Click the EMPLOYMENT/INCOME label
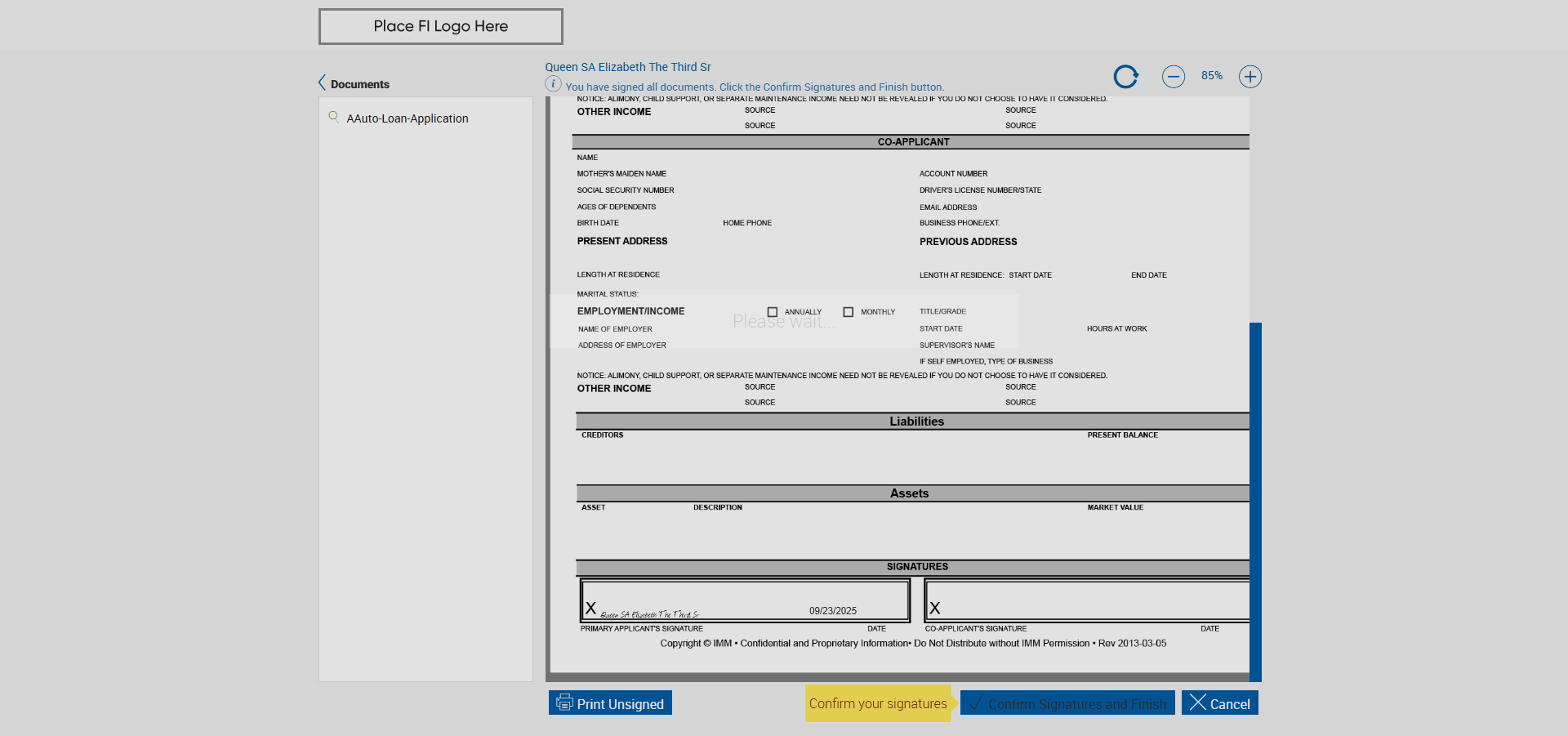1568x736 pixels. point(630,311)
